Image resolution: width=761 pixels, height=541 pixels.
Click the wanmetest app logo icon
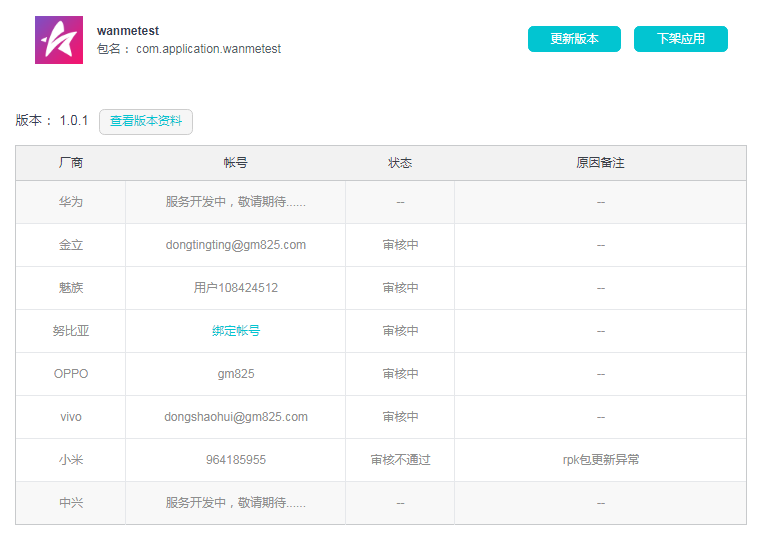pyautogui.click(x=59, y=40)
